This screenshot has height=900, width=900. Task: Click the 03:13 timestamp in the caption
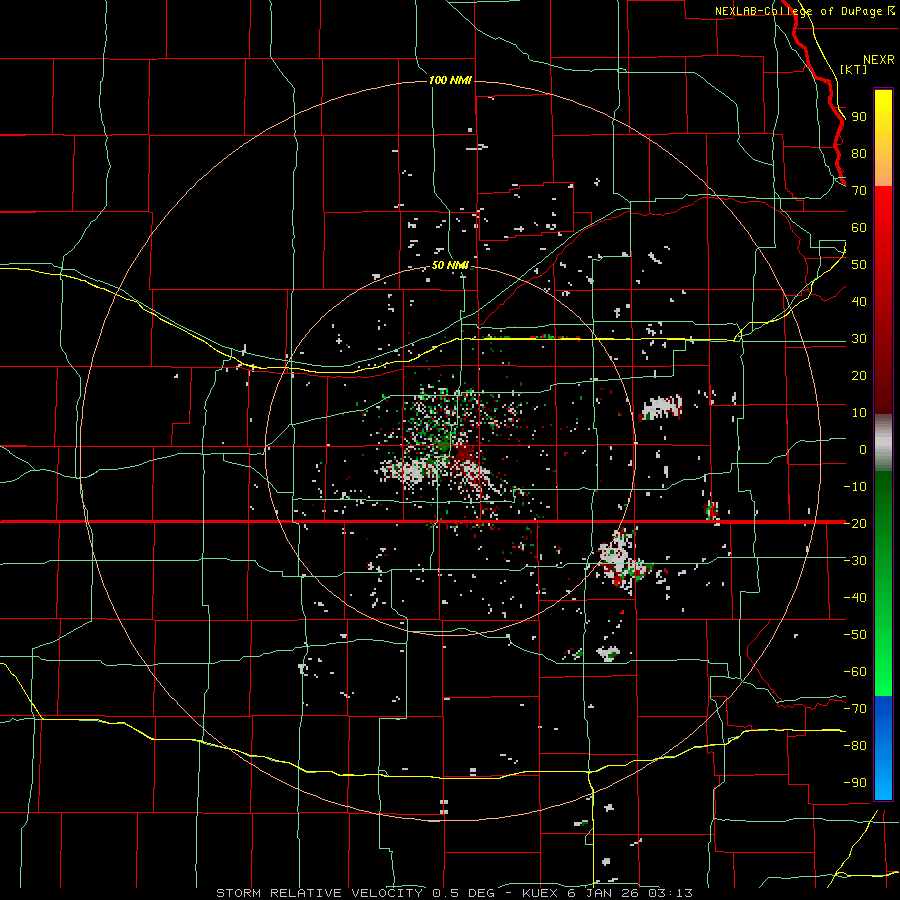click(x=670, y=893)
